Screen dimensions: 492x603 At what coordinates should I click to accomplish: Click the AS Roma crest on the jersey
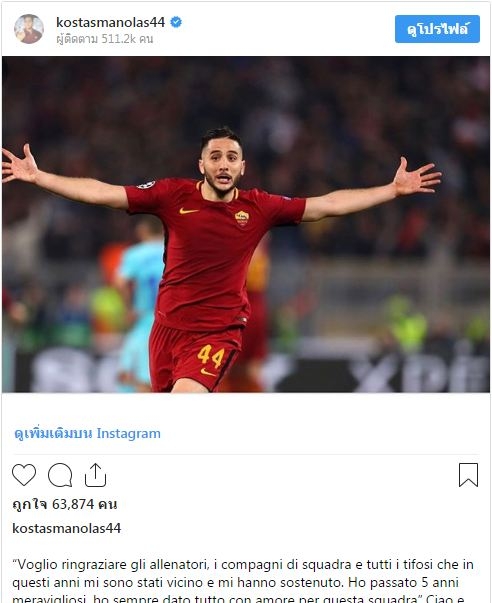coord(242,218)
